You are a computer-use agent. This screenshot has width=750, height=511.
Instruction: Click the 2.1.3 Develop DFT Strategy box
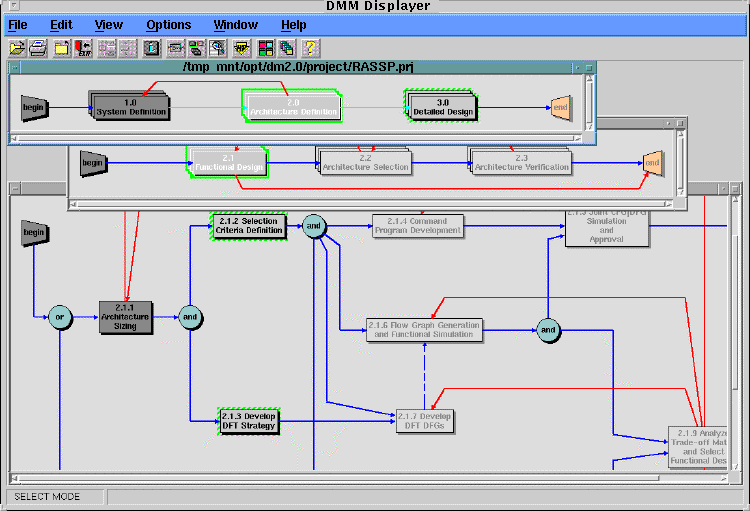249,422
